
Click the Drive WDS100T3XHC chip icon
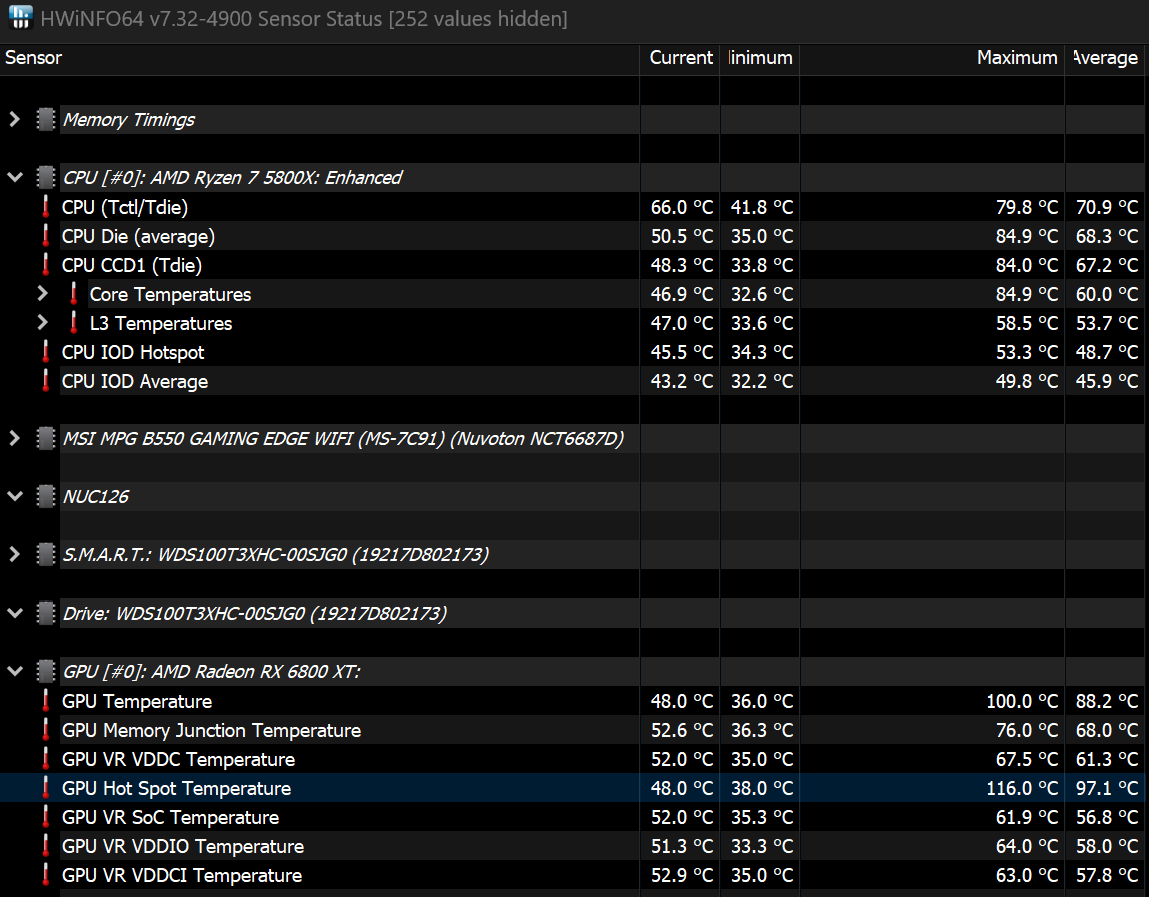[45, 613]
